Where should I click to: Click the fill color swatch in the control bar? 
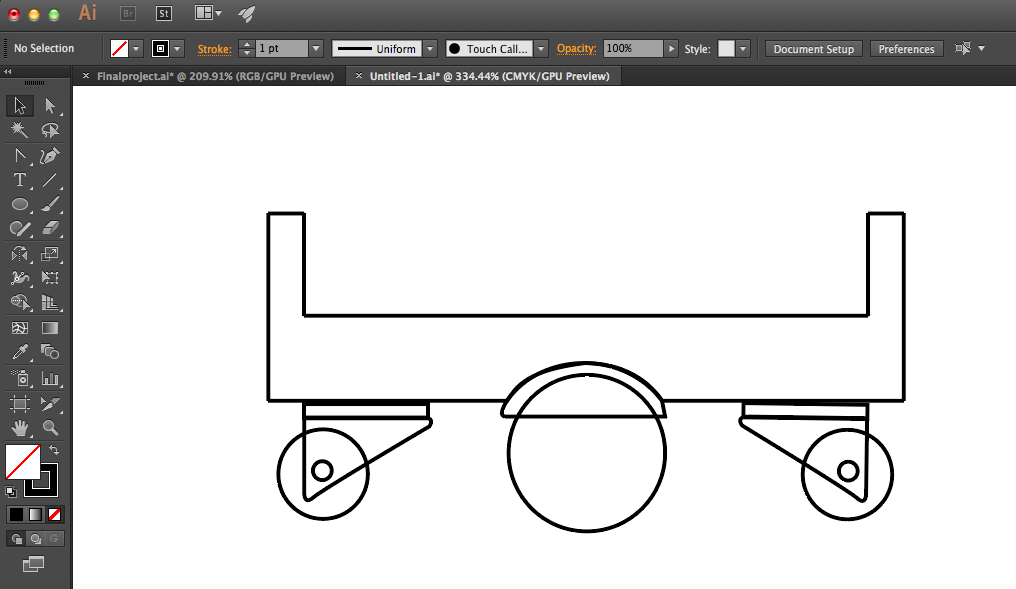tap(119, 49)
